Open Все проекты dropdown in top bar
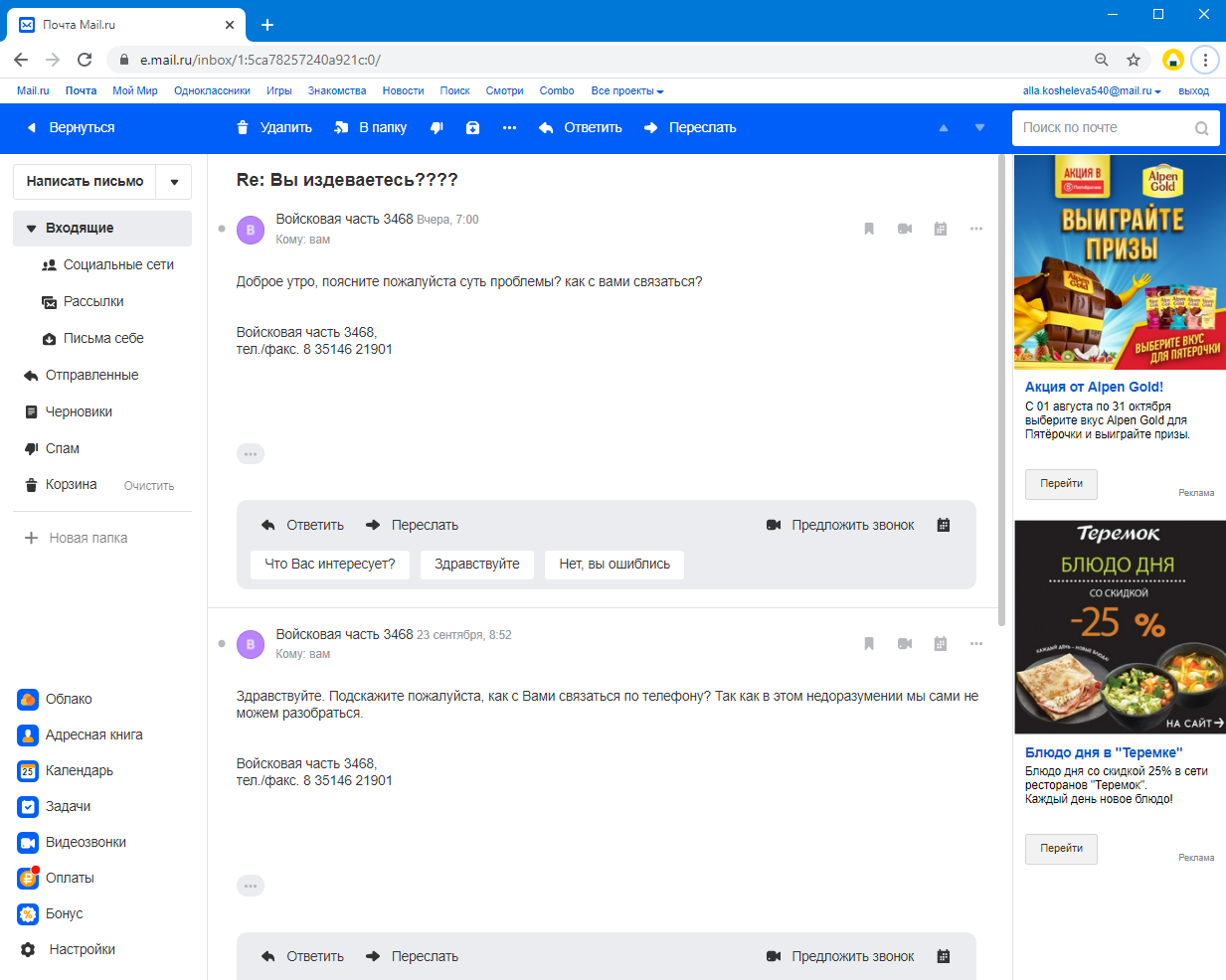The image size is (1226, 980). 627,90
